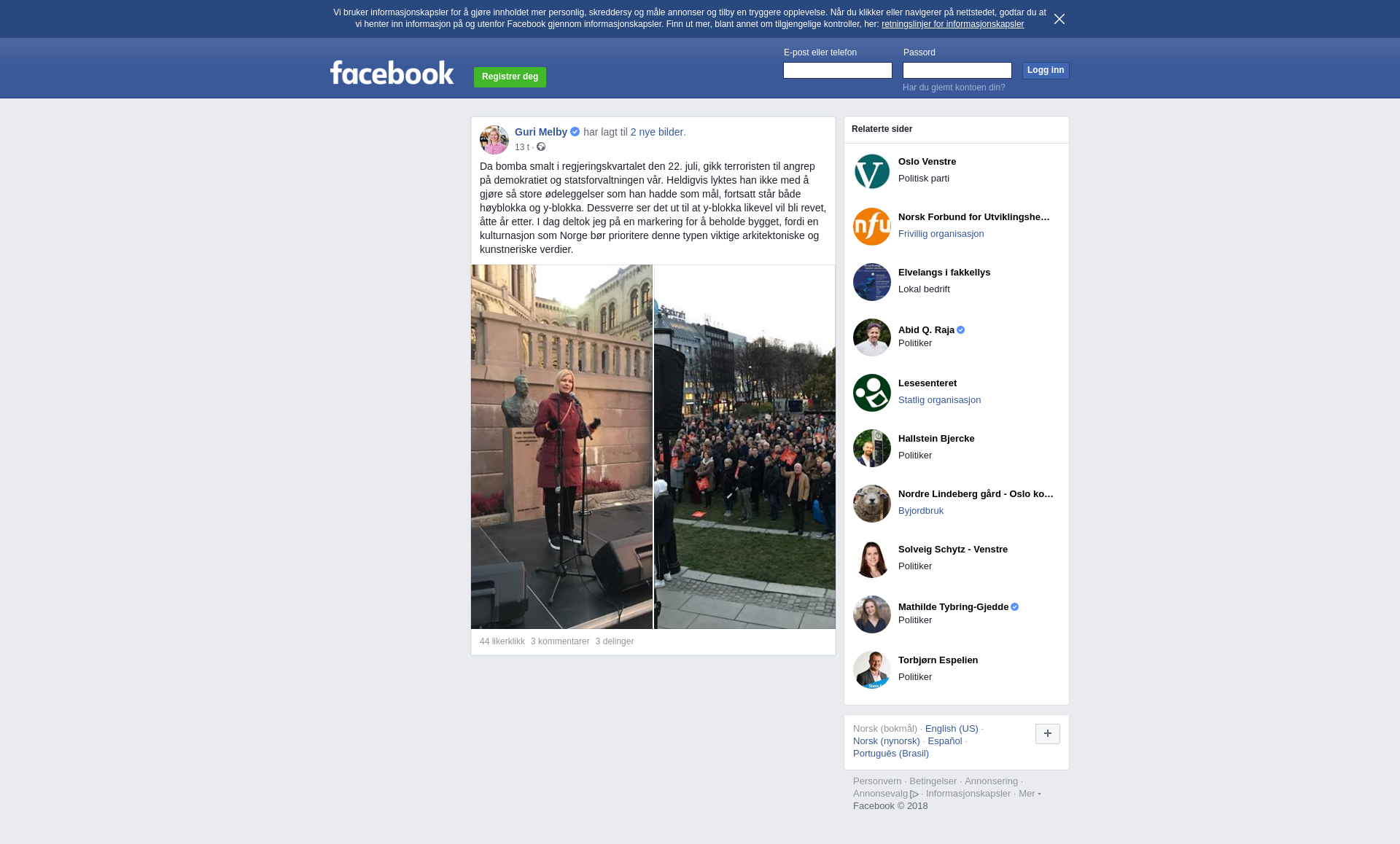
Task: Click the verified badge next to Guri Melby
Action: [x=575, y=132]
